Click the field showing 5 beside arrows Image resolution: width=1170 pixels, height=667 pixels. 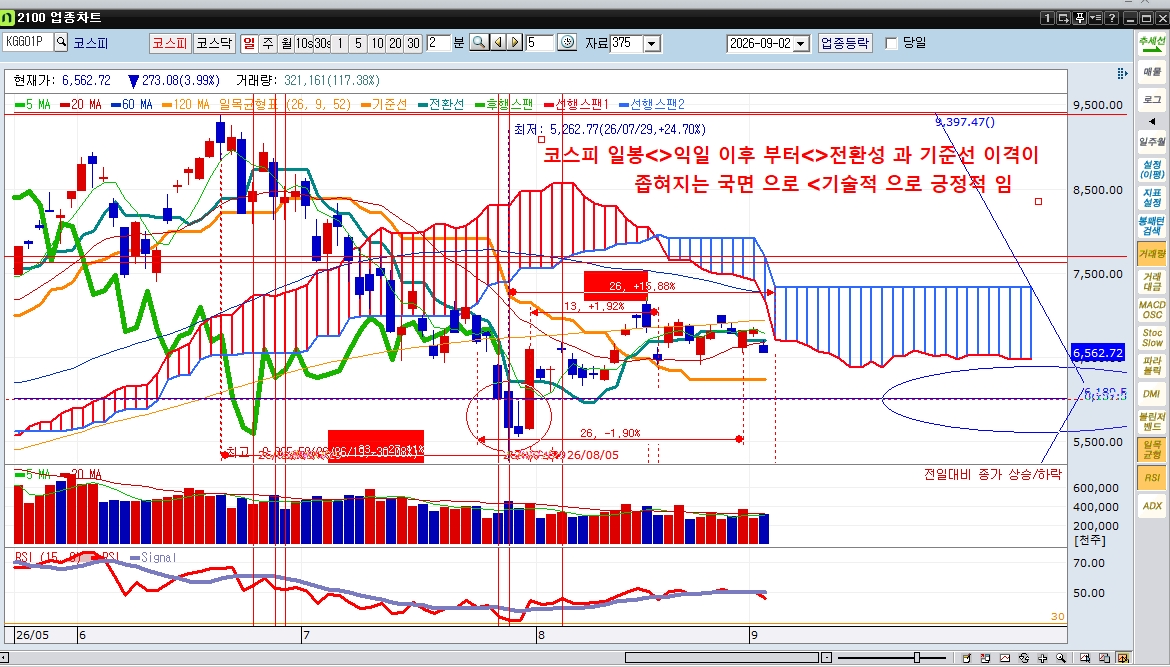pyautogui.click(x=539, y=43)
